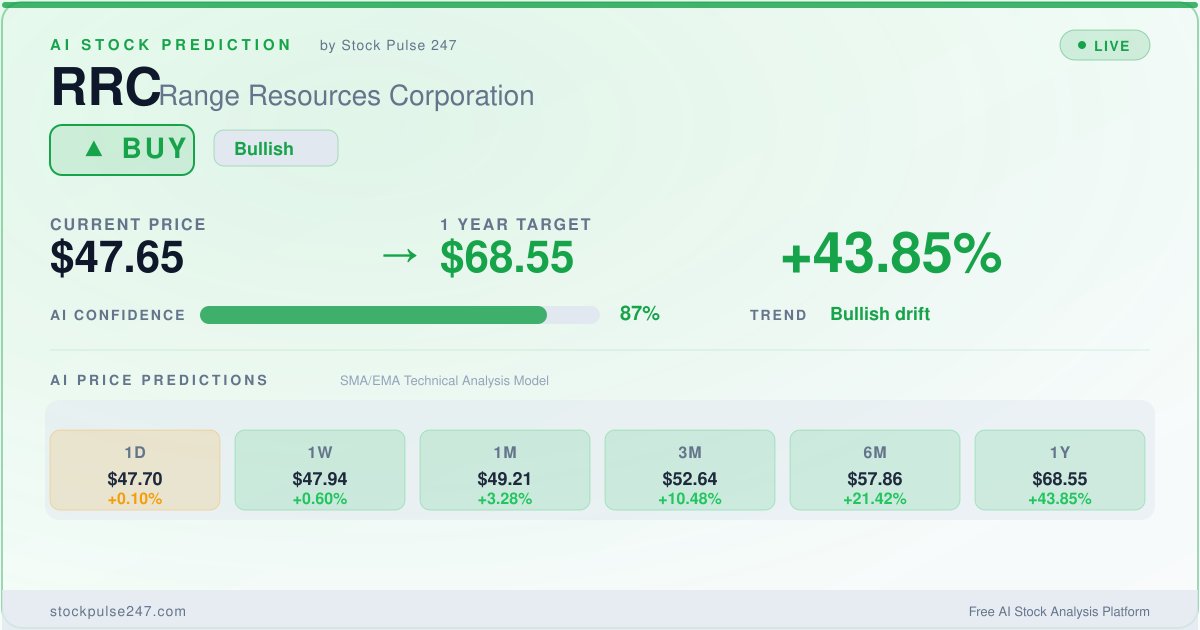Select the 1Y prediction card
Screen dimensions: 1200x630
[x=1060, y=470]
